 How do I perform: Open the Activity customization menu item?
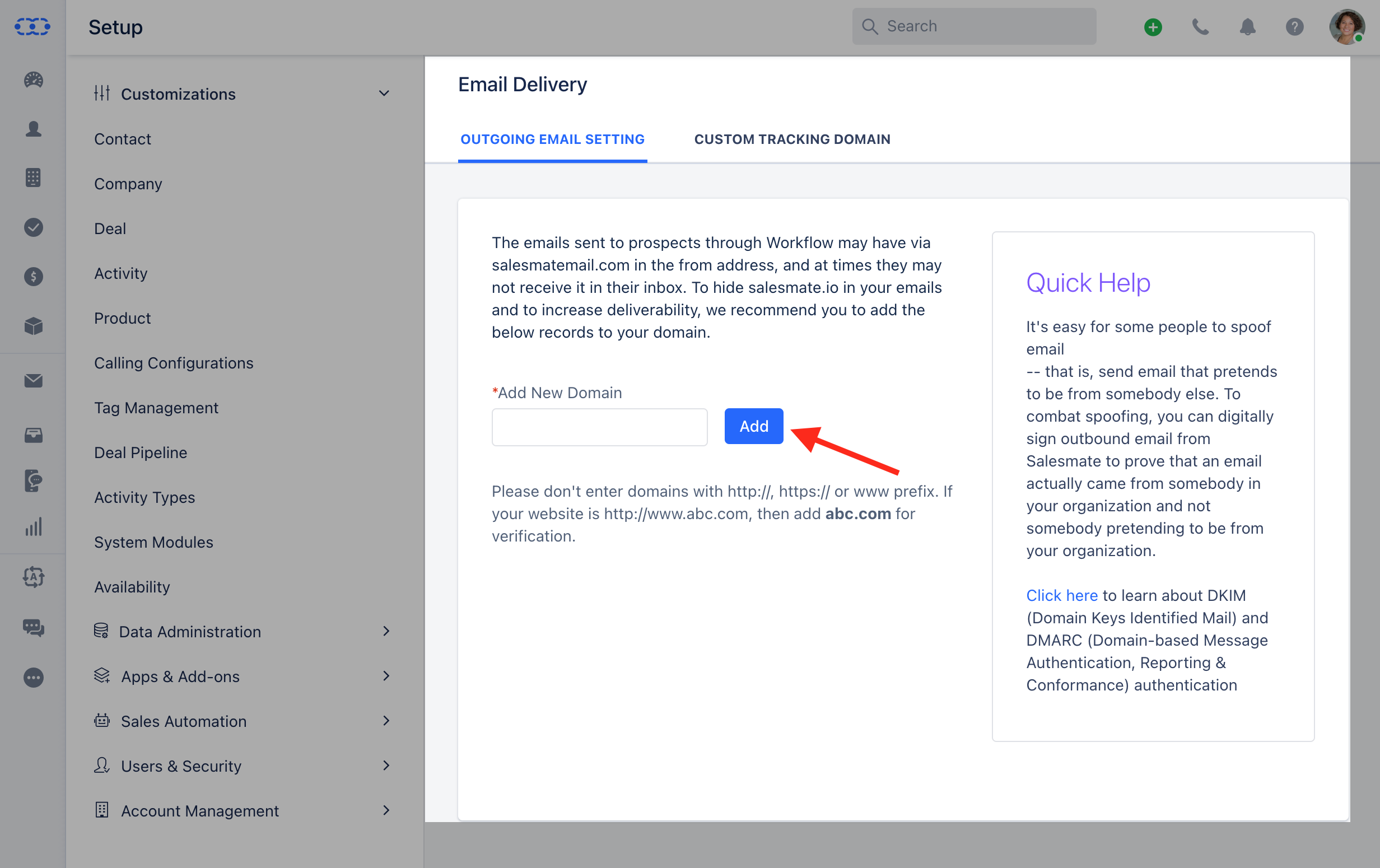pos(121,273)
